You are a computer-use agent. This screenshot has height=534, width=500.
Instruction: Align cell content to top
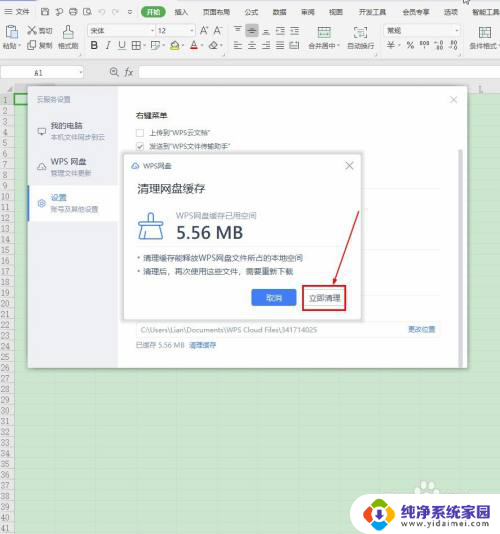(238, 30)
